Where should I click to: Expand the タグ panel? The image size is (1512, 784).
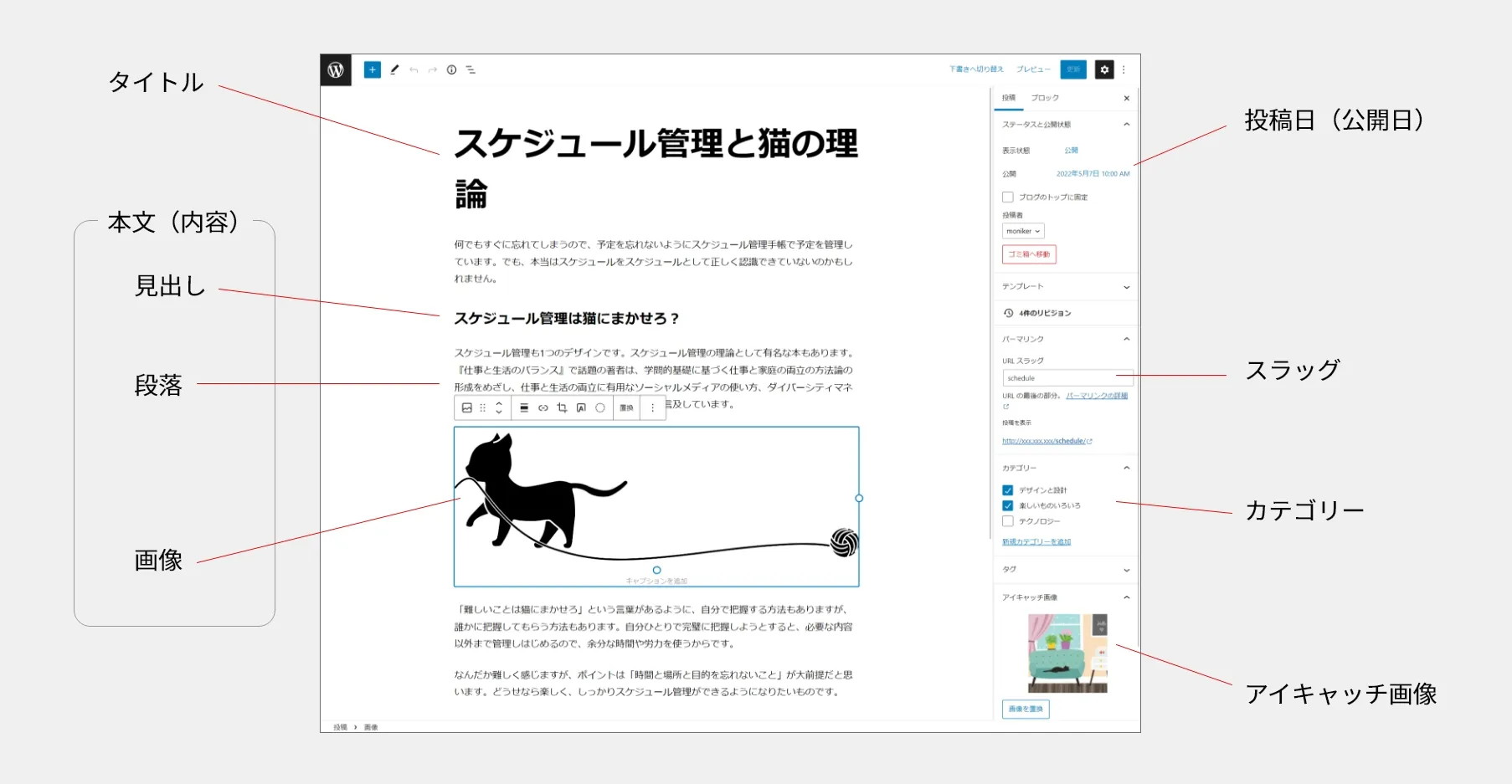pos(1065,569)
